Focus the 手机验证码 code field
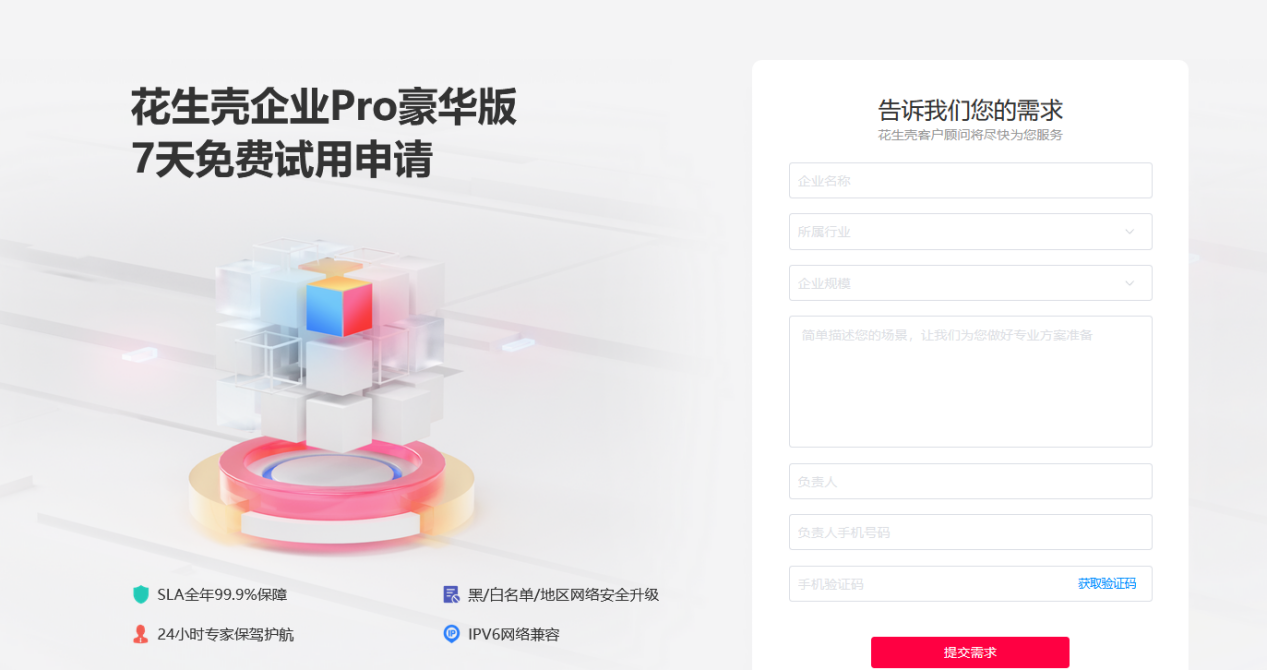Screen dimensions: 1267x670 coord(925,584)
